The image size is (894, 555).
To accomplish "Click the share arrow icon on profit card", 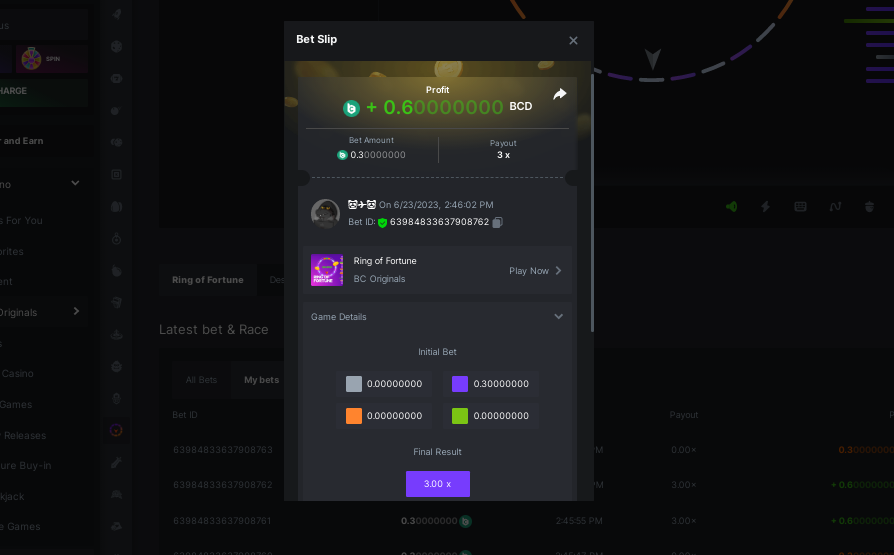I will pos(560,94).
